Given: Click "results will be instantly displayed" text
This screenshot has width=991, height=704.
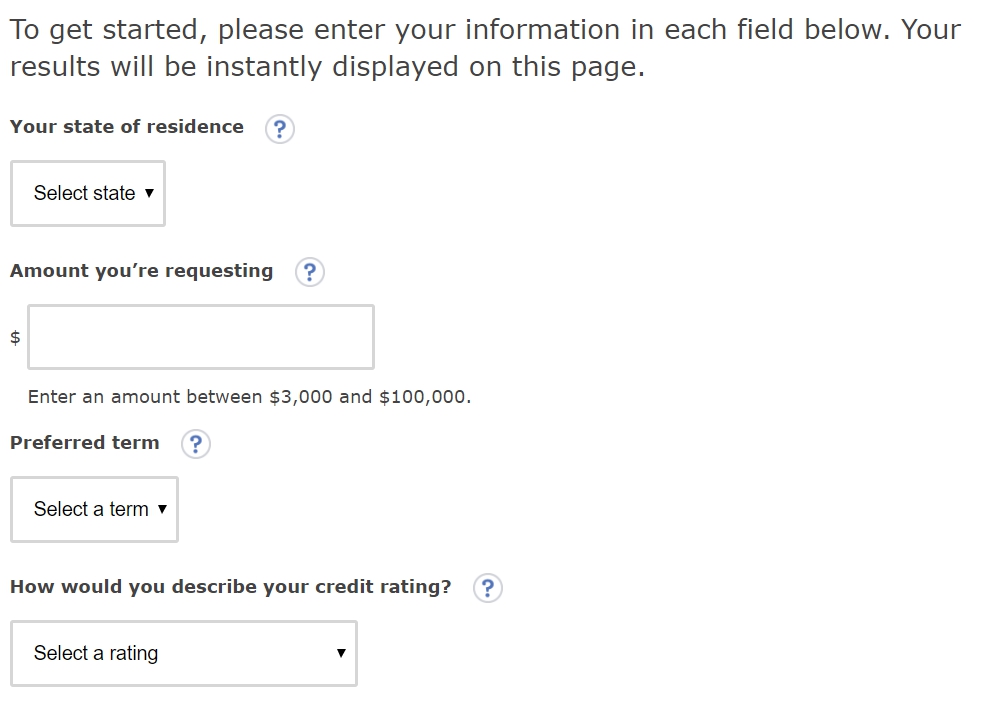Looking at the screenshot, I should 327,68.
